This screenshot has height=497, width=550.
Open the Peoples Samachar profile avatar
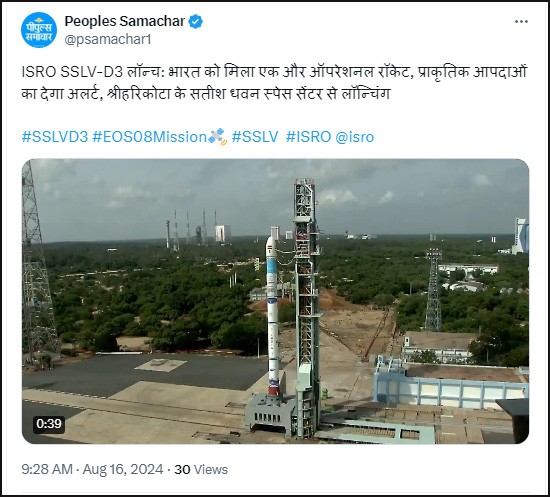(x=39, y=30)
